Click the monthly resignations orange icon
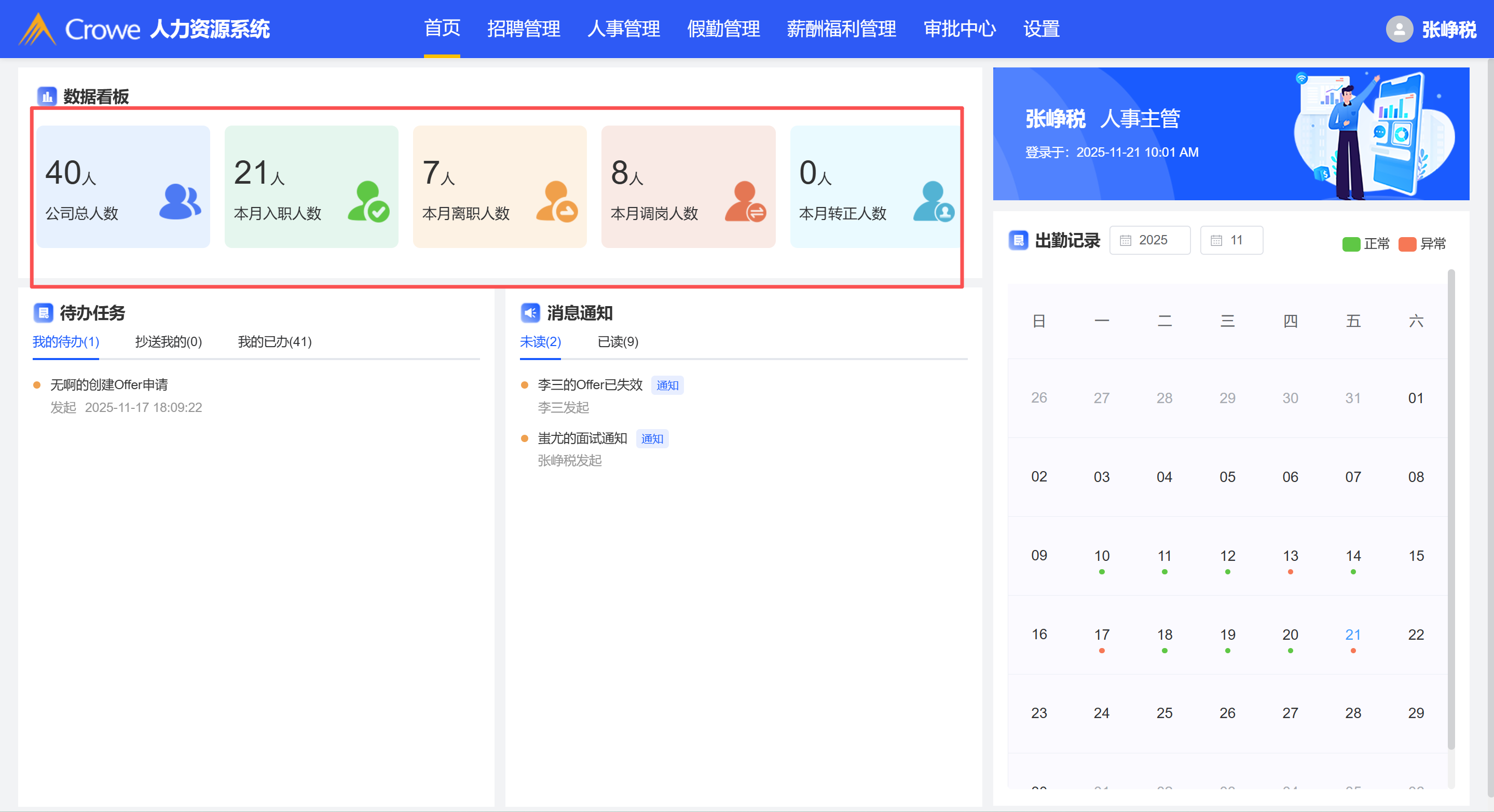1494x812 pixels. [556, 201]
